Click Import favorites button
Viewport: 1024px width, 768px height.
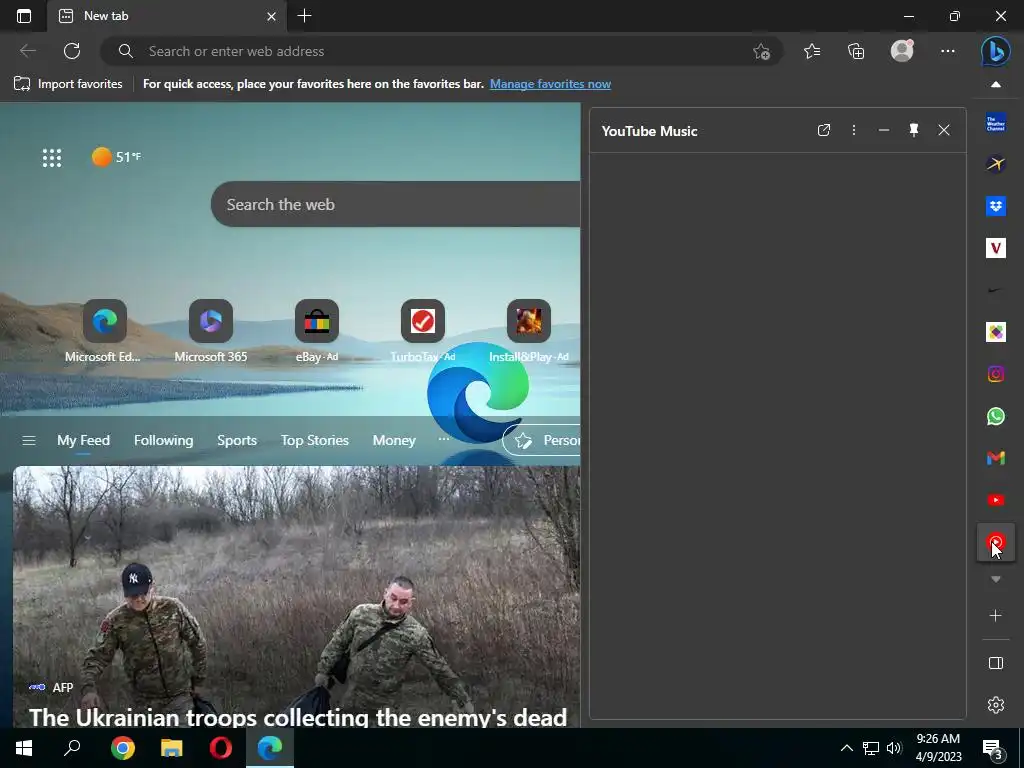68,84
